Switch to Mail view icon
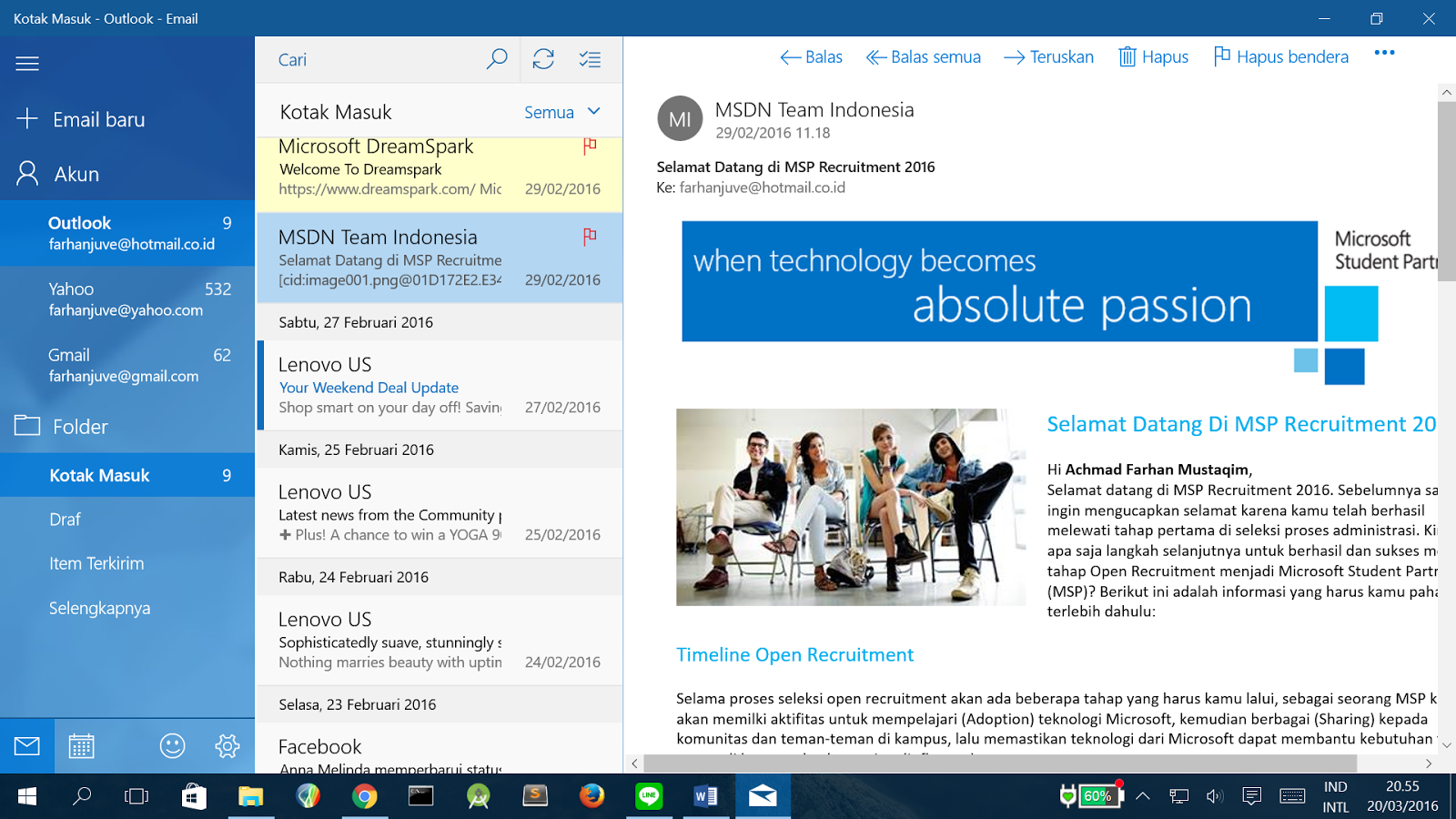1456x819 pixels. 27,746
